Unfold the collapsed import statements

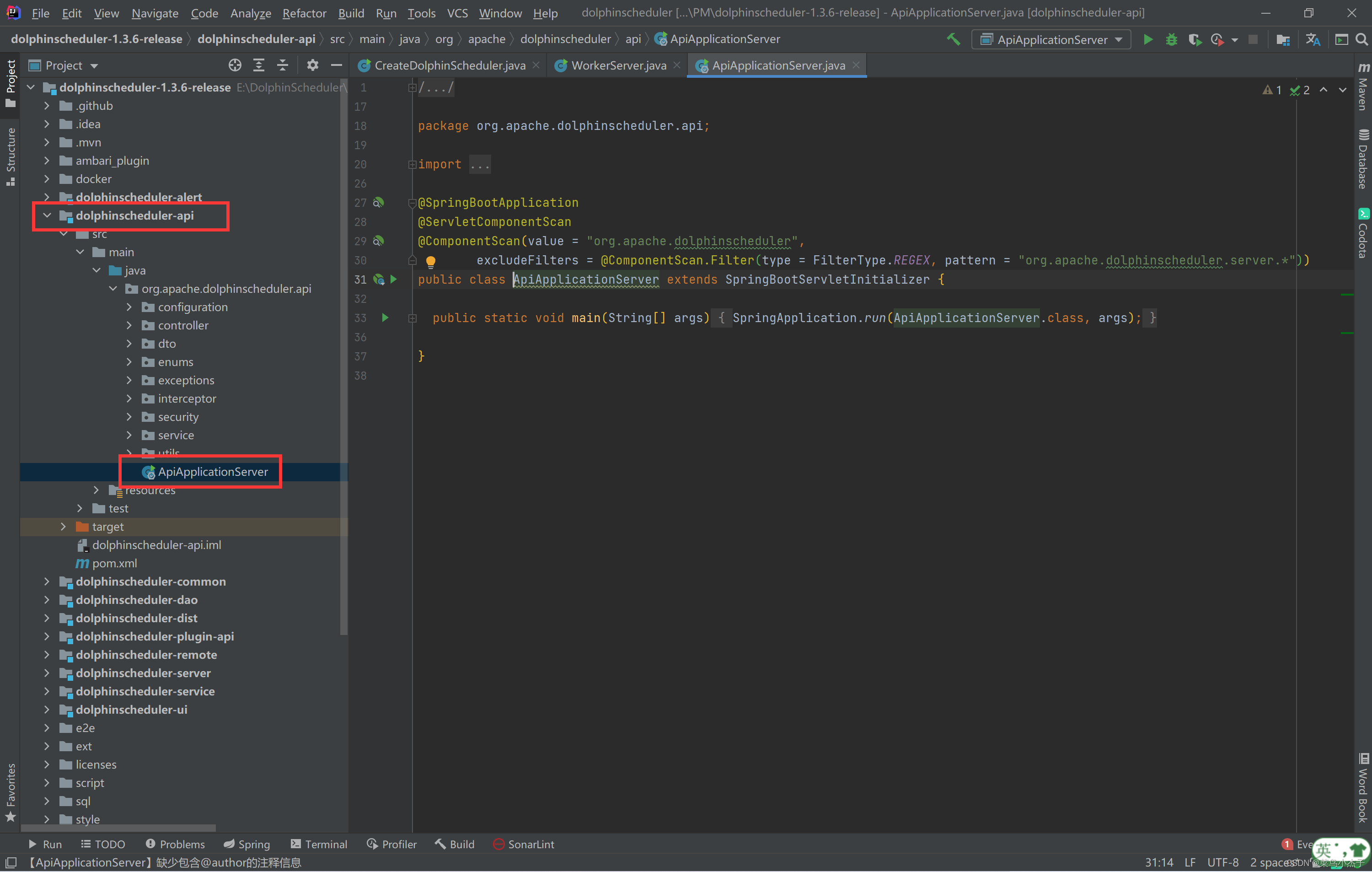click(413, 164)
